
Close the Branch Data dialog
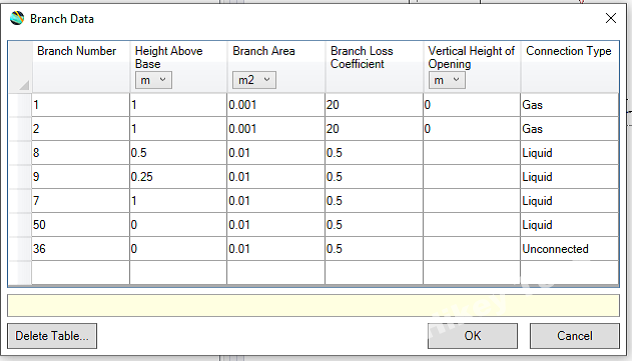pos(611,18)
